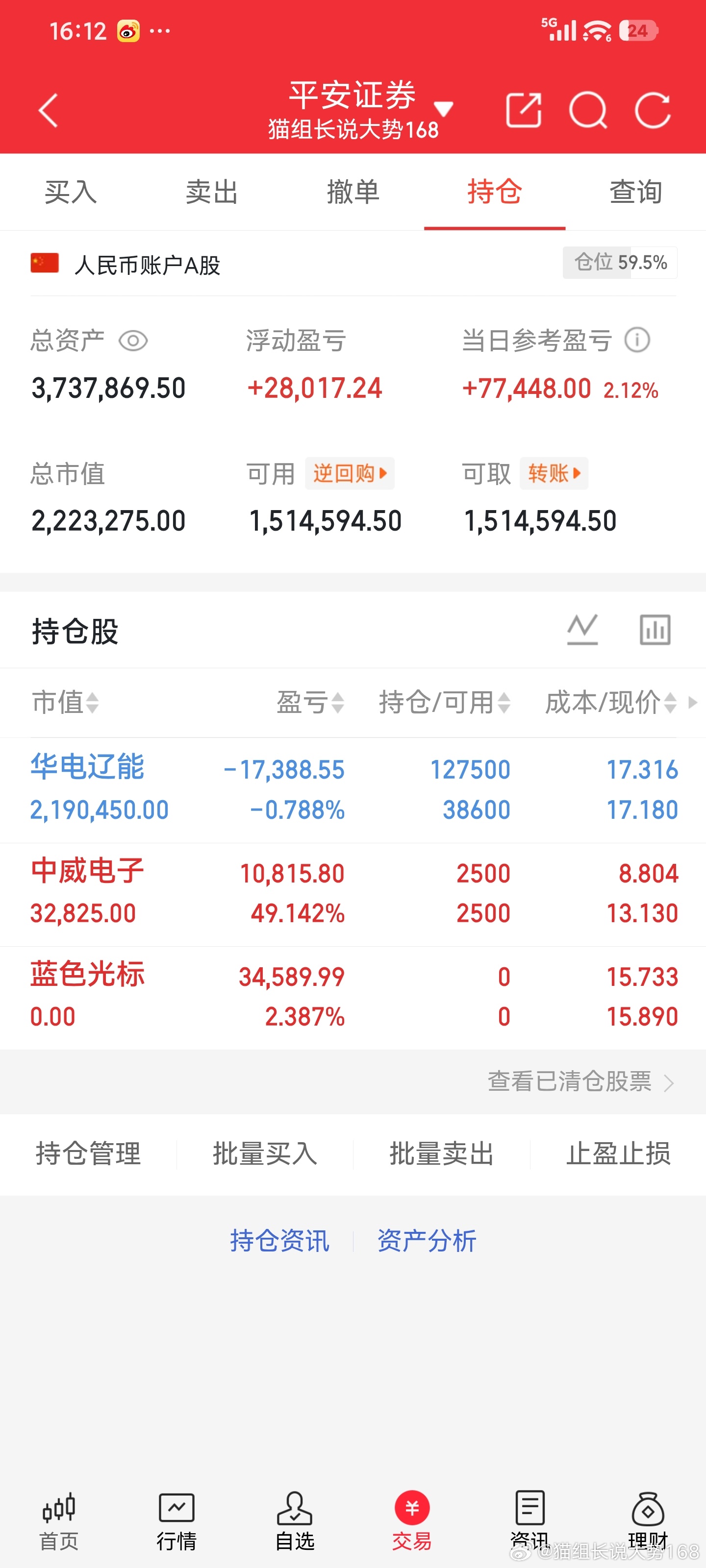Open 理财 in bottom navigation
706x1568 pixels.
[x=648, y=1521]
